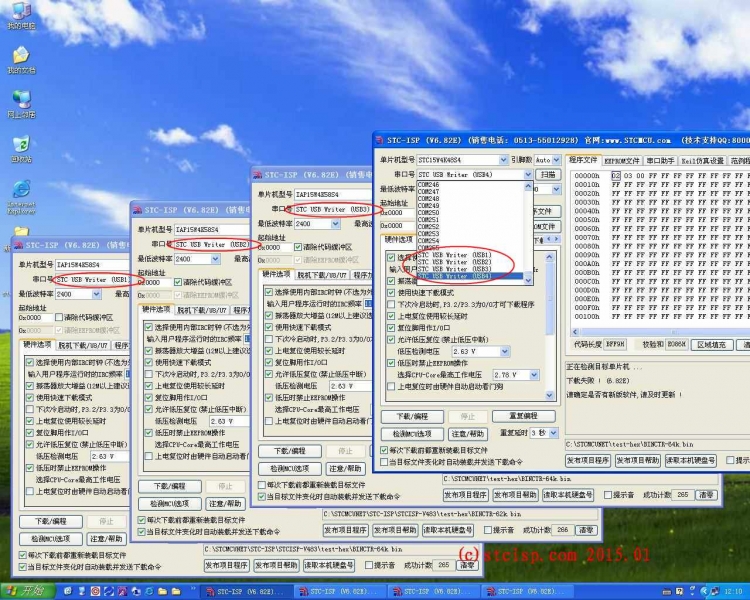Viewport: 750px width, 600px height.
Task: Click STC-ISP title bar icon of USB2 window
Action: [x=137, y=210]
